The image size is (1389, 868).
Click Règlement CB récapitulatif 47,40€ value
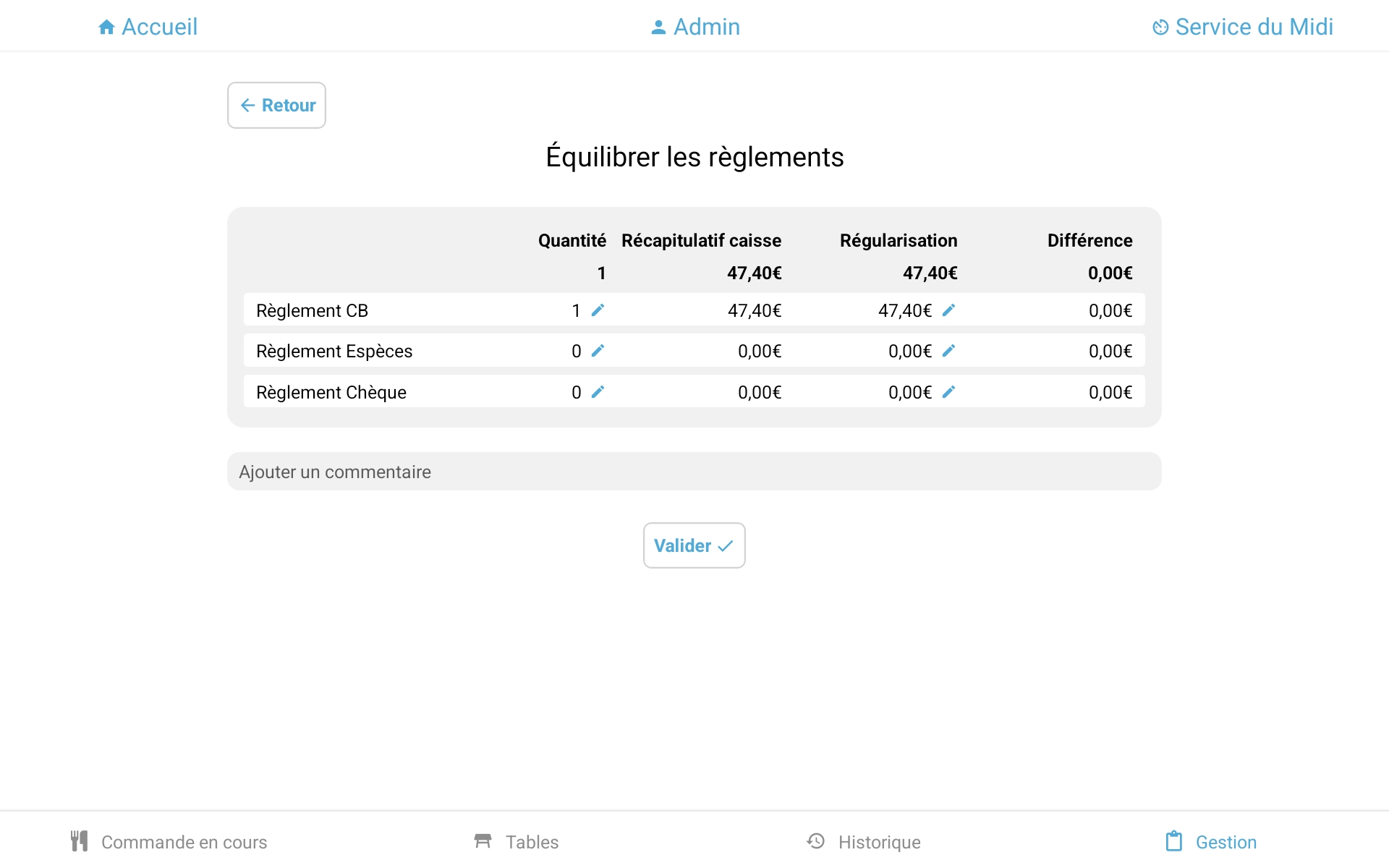click(755, 310)
